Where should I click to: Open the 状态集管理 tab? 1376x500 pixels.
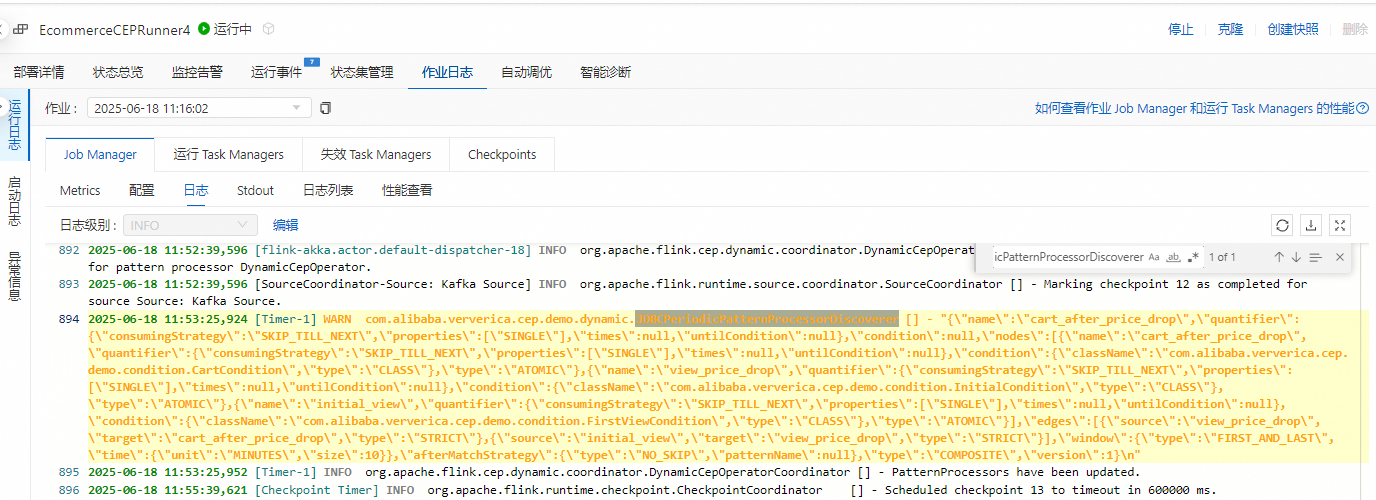pyautogui.click(x=362, y=72)
